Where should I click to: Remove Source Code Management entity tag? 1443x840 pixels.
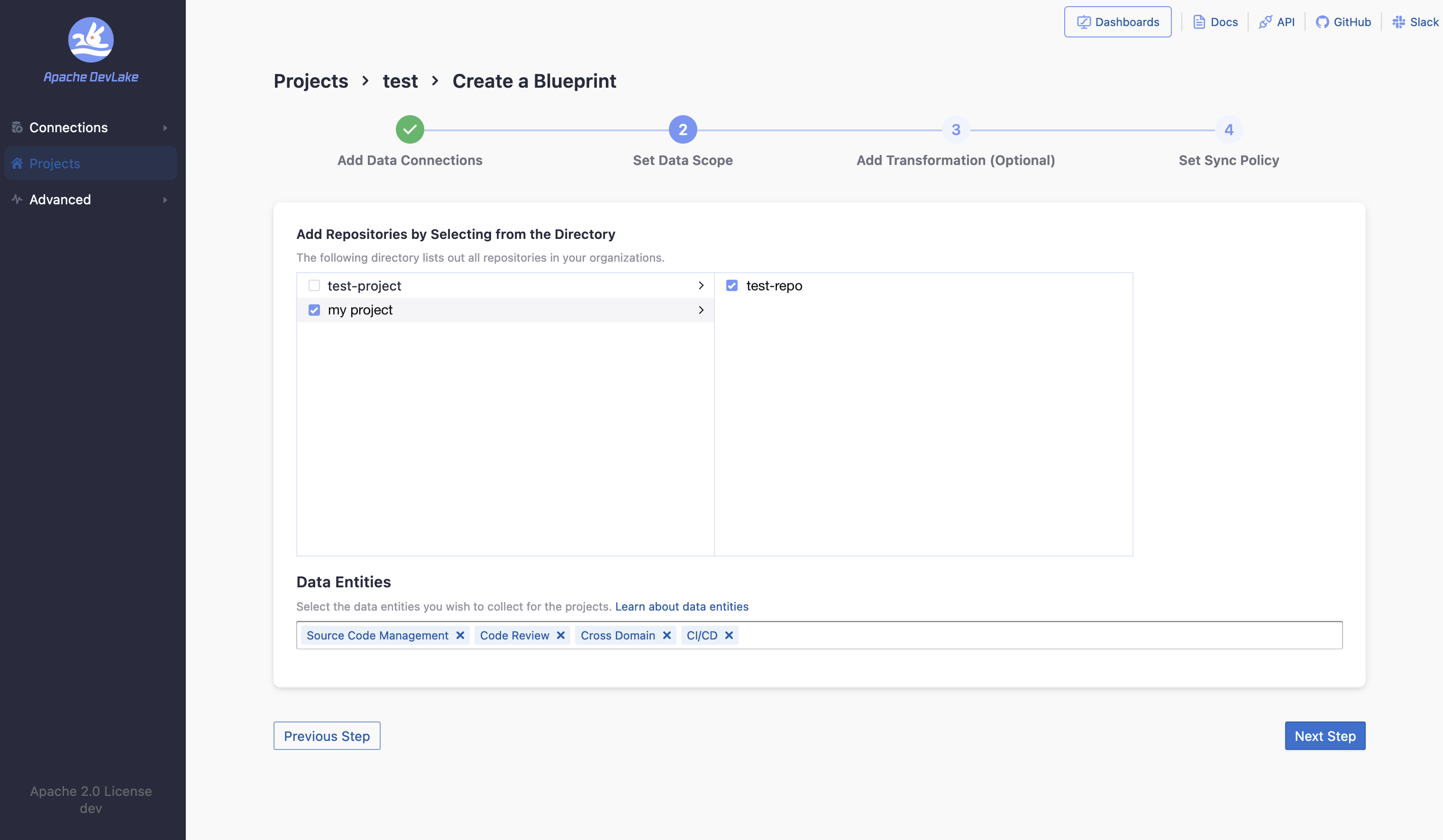pyautogui.click(x=459, y=635)
